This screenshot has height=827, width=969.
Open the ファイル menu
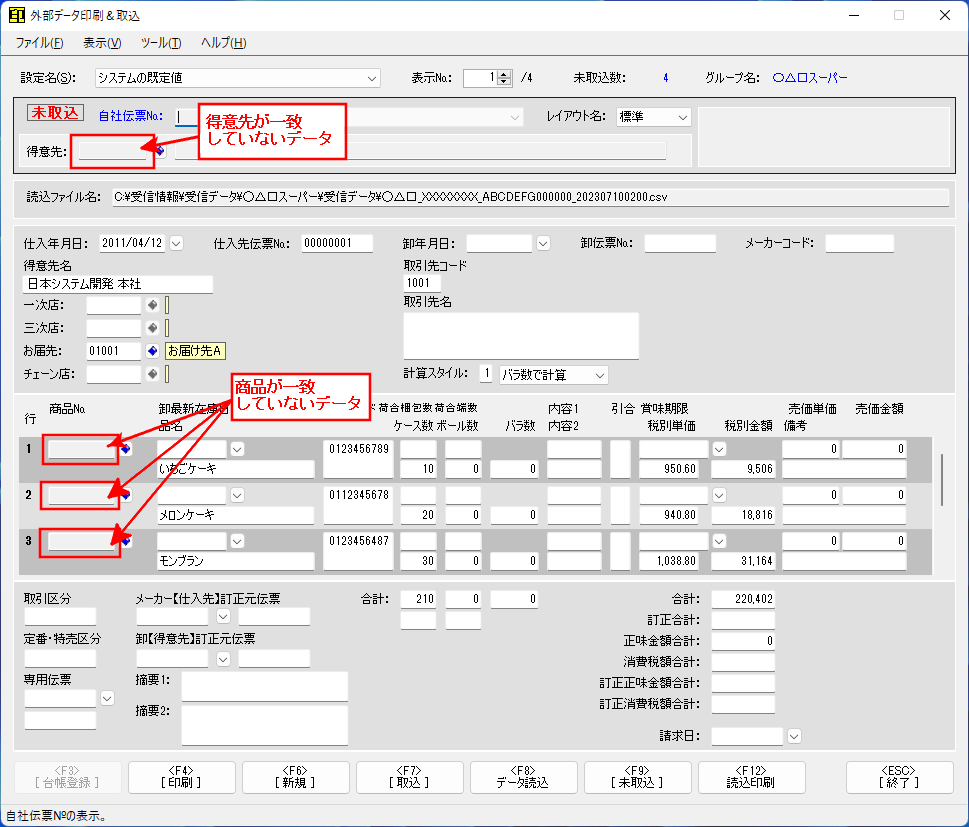39,43
